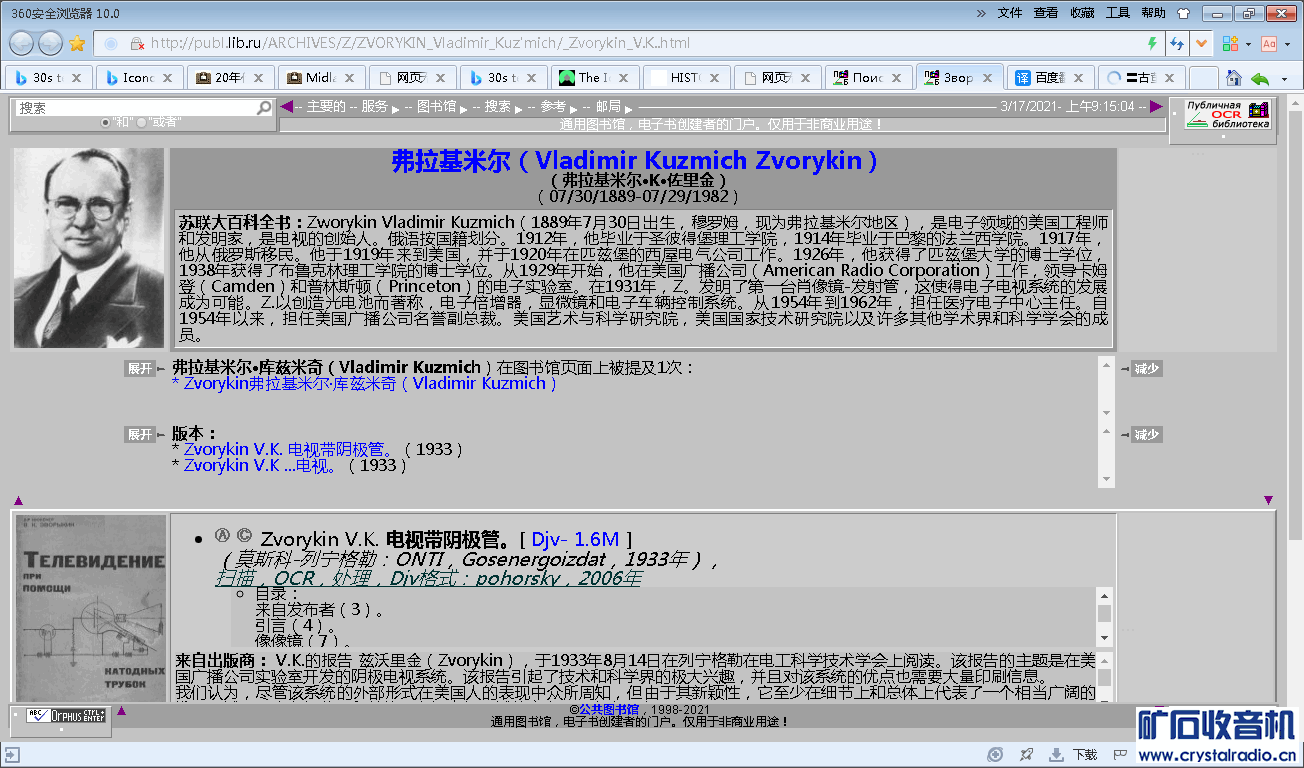Viewport: 1304px width, 768px height.
Task: Close the "Icono" tab
Action: [x=167, y=78]
